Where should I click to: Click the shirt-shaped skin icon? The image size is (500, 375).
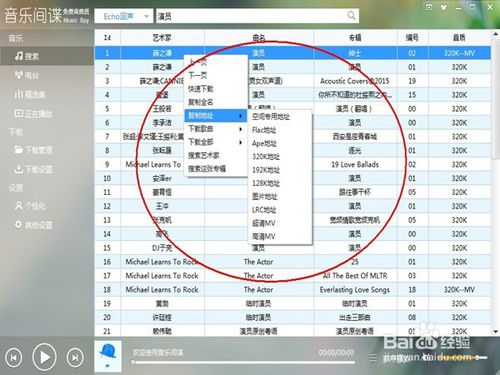pos(444,7)
